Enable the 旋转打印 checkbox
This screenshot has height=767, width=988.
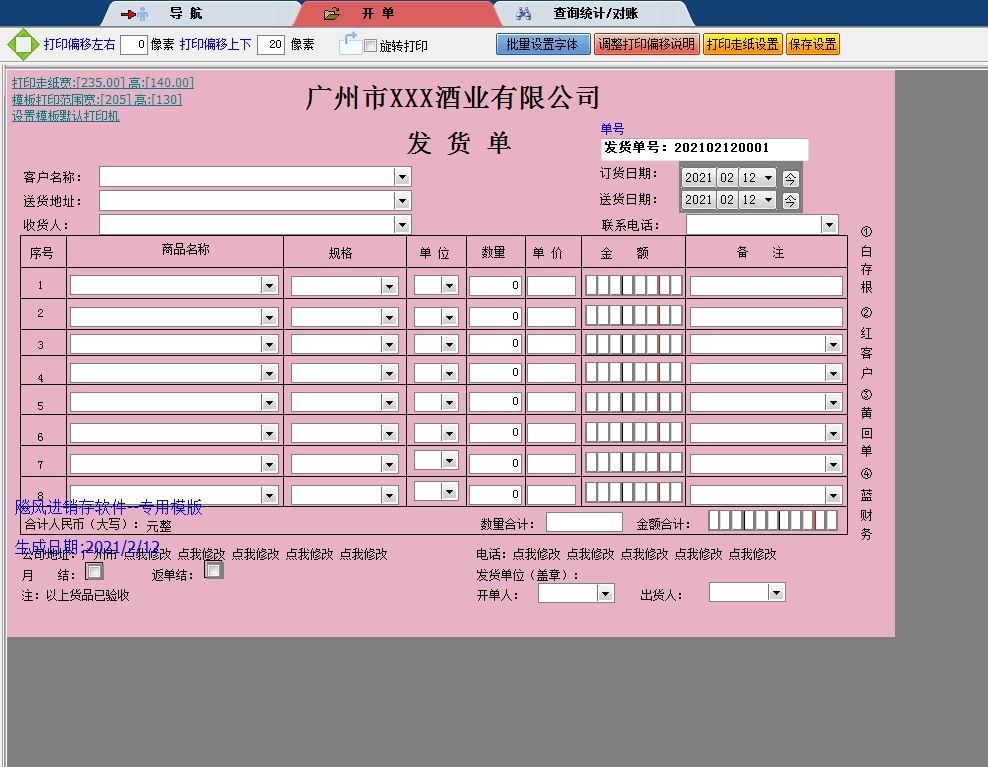point(371,46)
